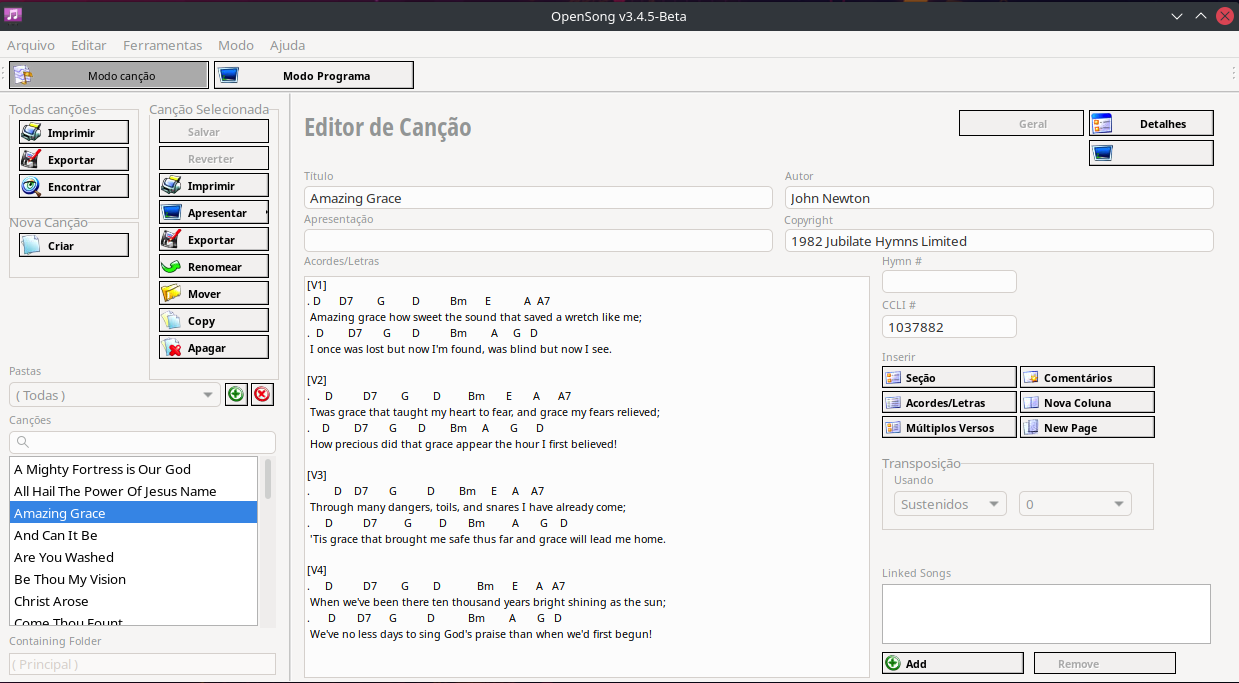Open the Arquivo menu

pos(31,45)
